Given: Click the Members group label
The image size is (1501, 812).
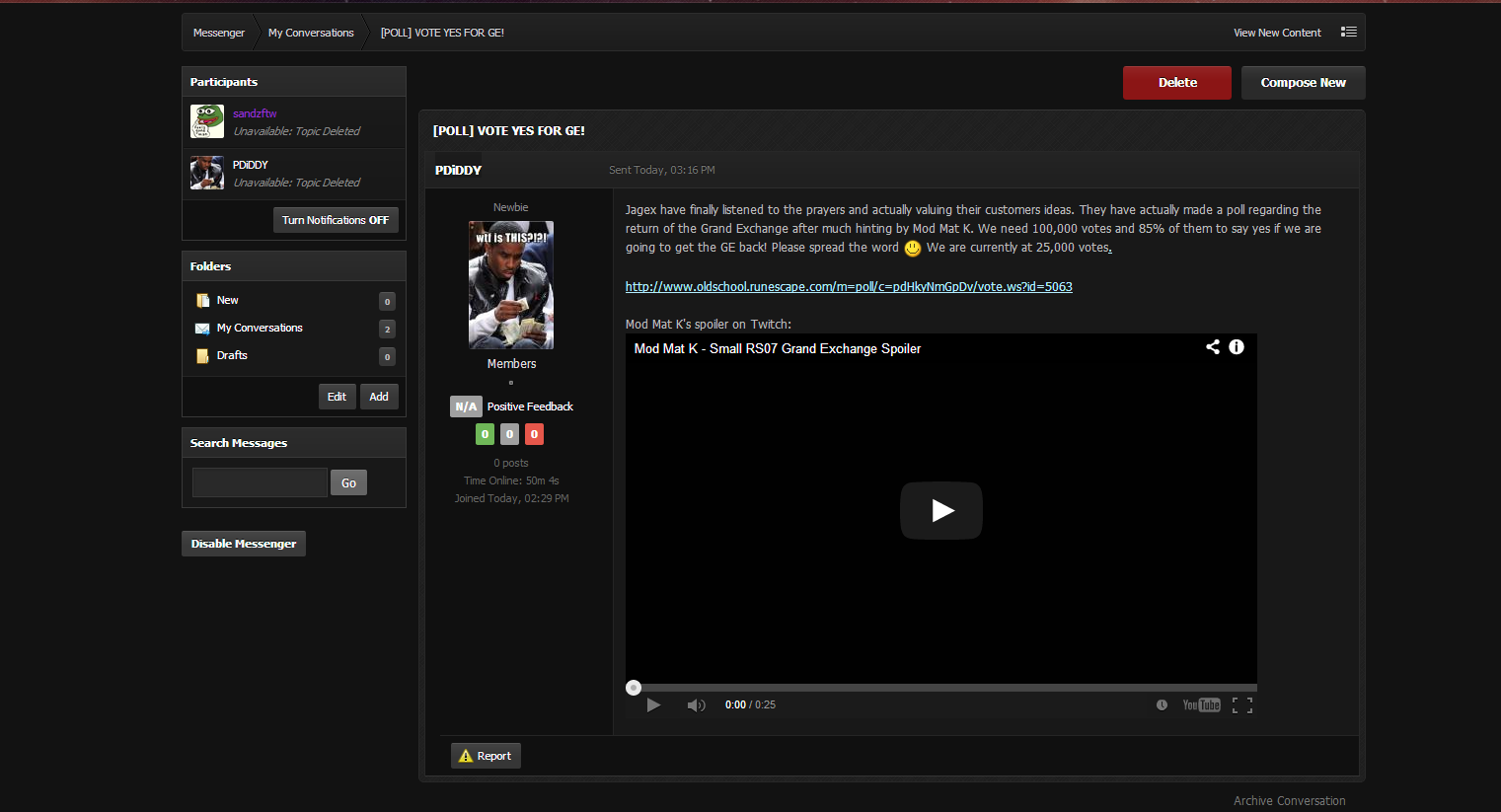Looking at the screenshot, I should 511,364.
